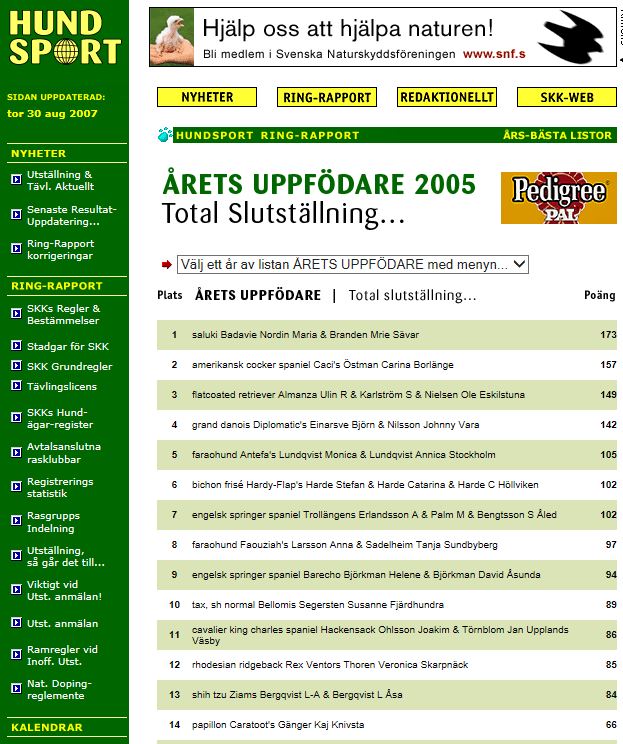Open the REDAKTIONELLT tab button

tap(447, 97)
